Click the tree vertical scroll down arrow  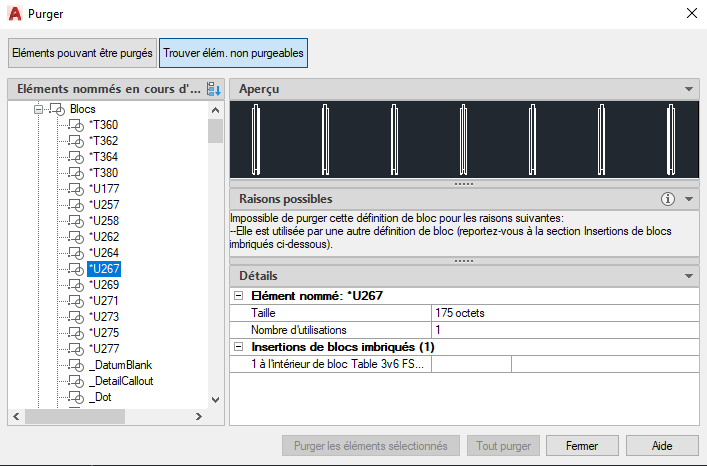[216, 400]
